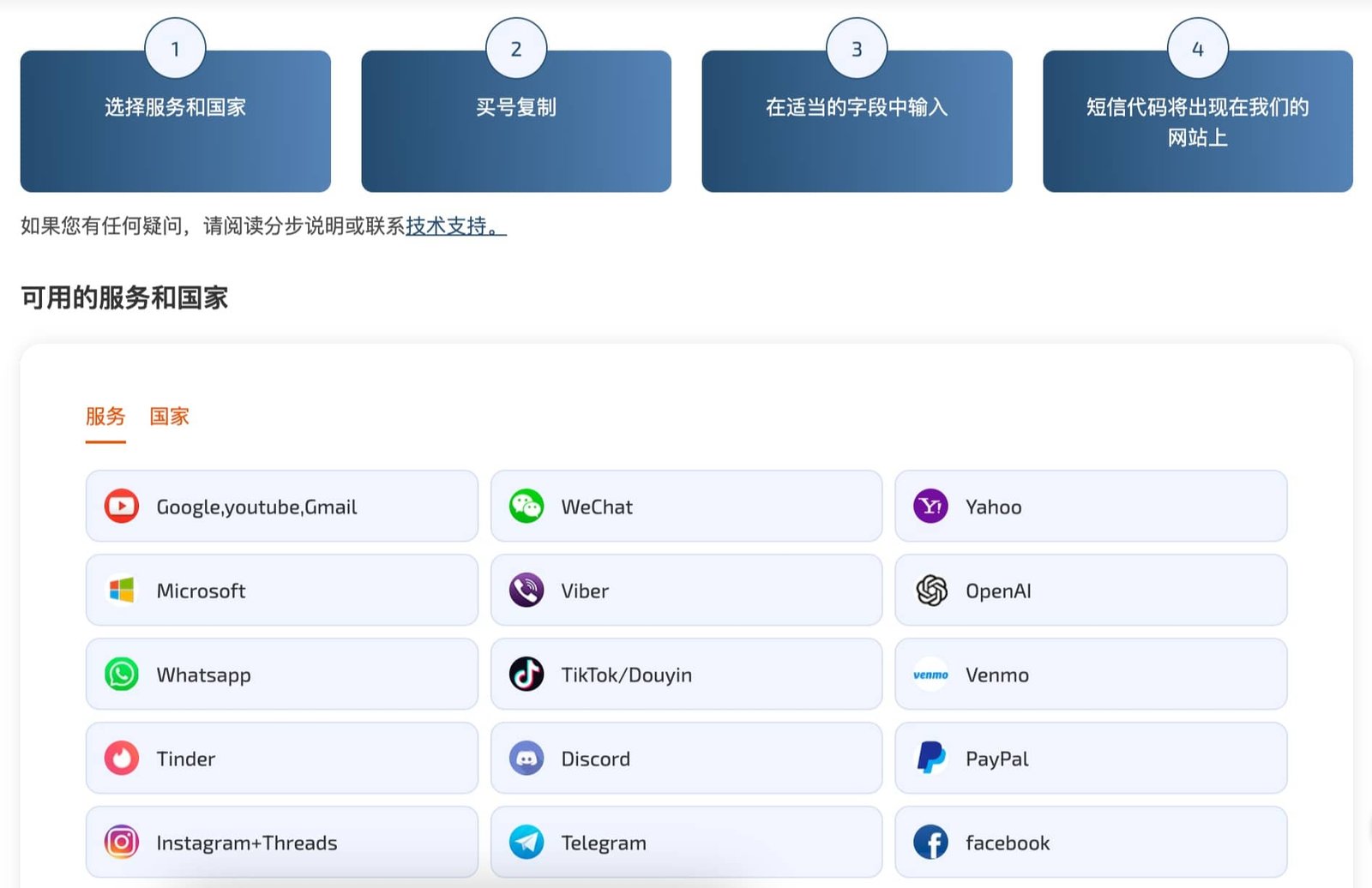Click the 短信代码将出现在我们的网站上 step text
This screenshot has height=888, width=1372.
coord(1198,122)
